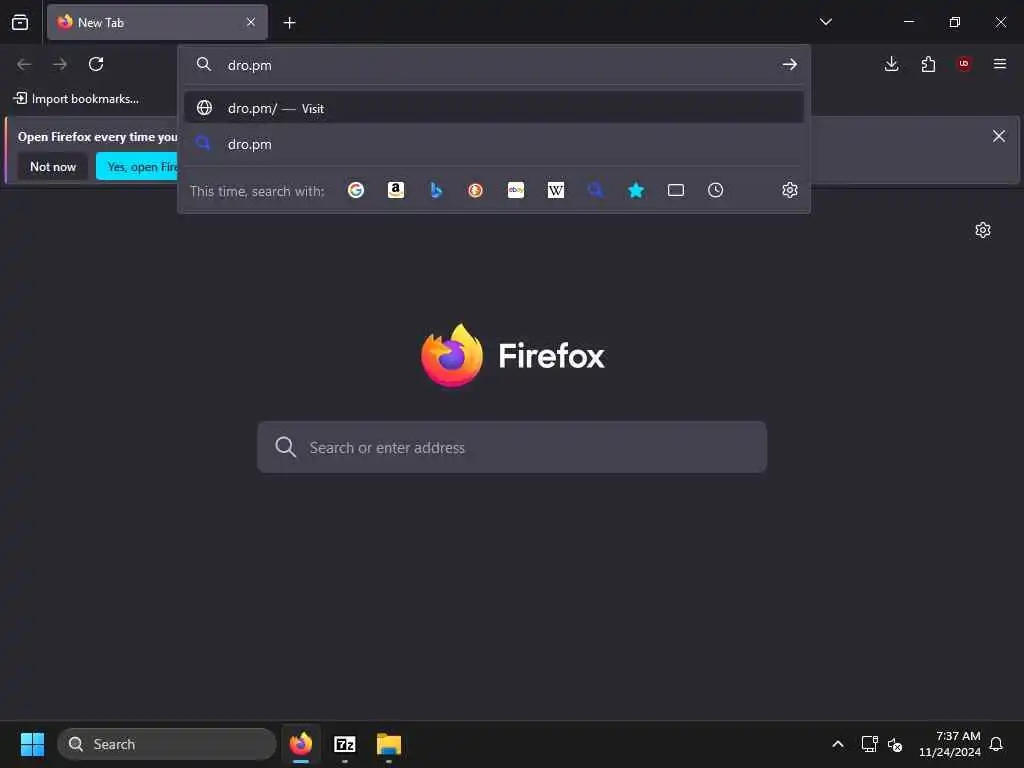
Task: Open search settings gear in dropdown
Action: point(790,190)
